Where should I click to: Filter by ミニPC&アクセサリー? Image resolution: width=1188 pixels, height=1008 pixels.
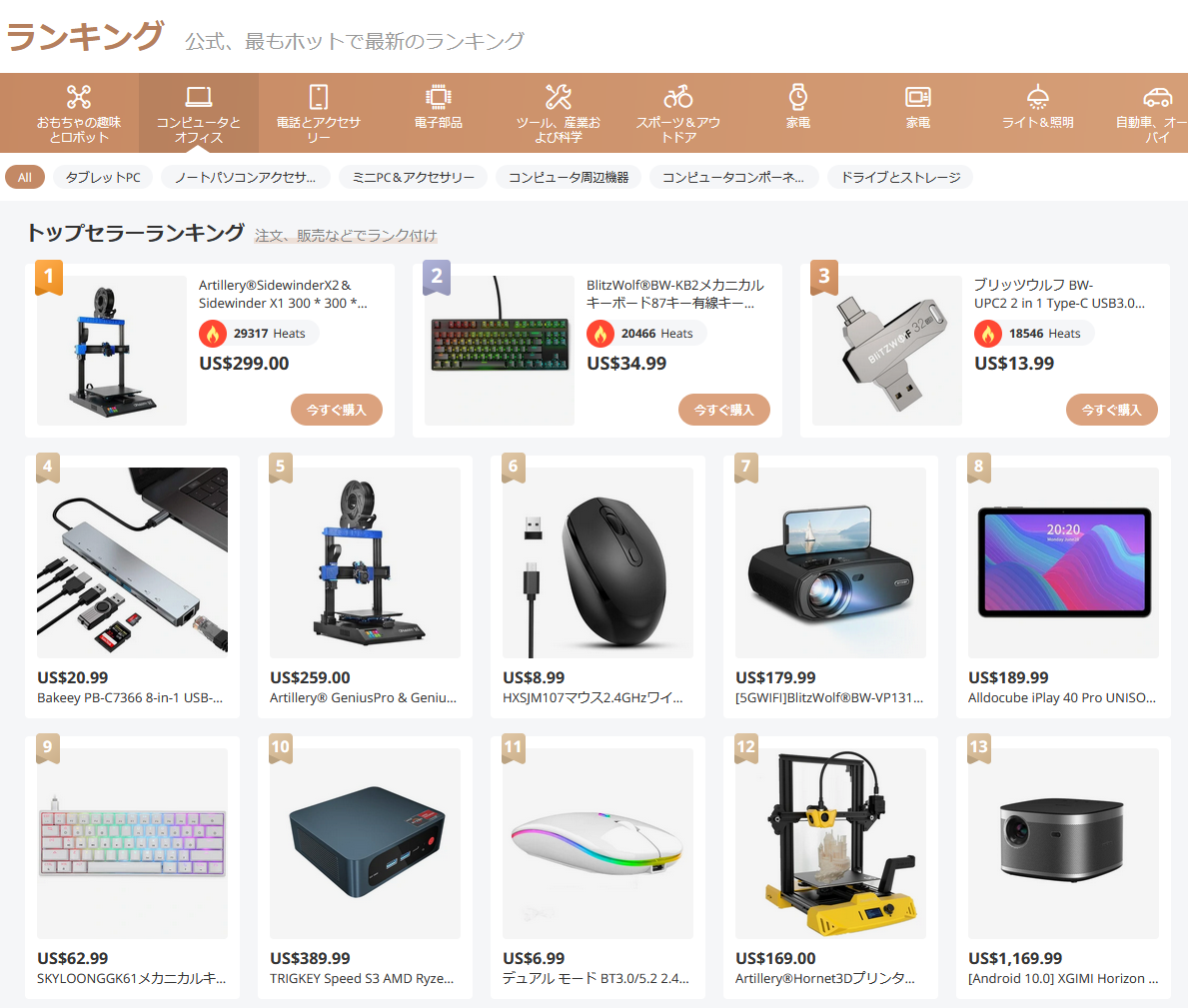tap(413, 177)
